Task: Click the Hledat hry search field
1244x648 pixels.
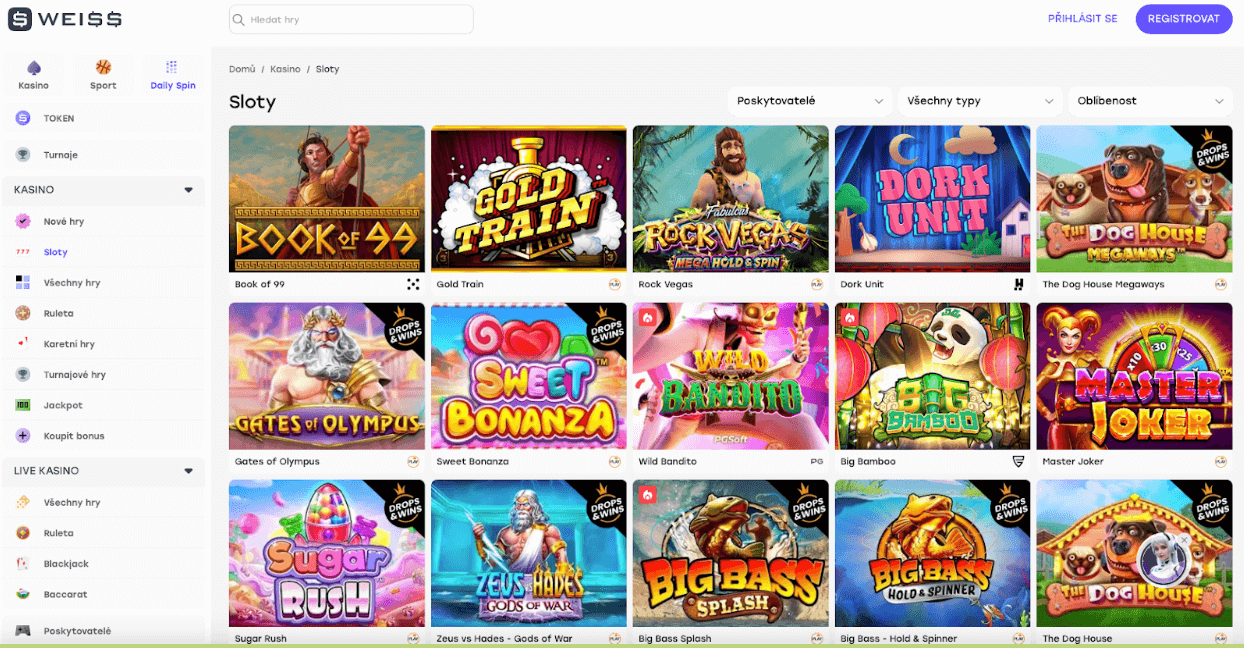Action: coord(350,19)
